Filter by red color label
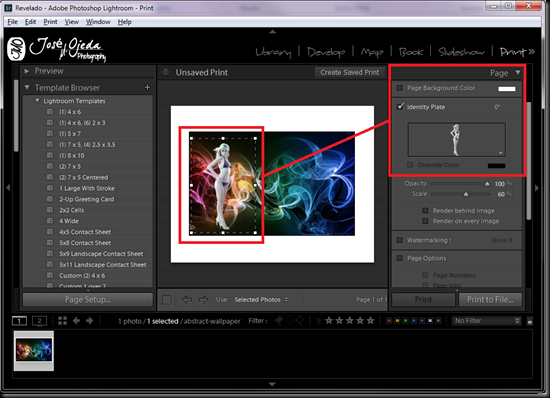This screenshot has height=398, width=550. pyautogui.click(x=389, y=321)
